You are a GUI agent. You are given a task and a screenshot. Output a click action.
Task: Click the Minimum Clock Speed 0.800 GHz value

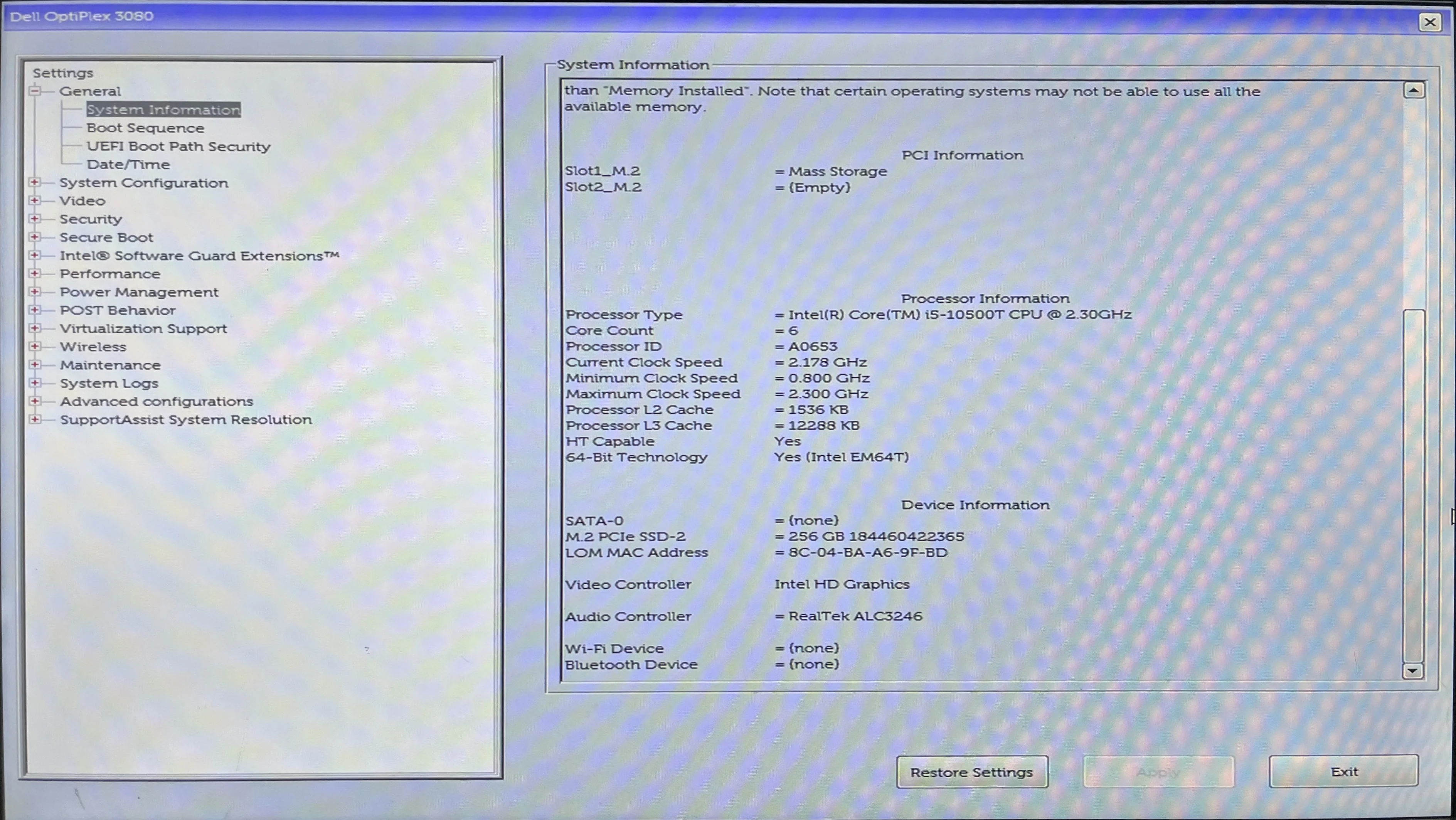(x=828, y=378)
